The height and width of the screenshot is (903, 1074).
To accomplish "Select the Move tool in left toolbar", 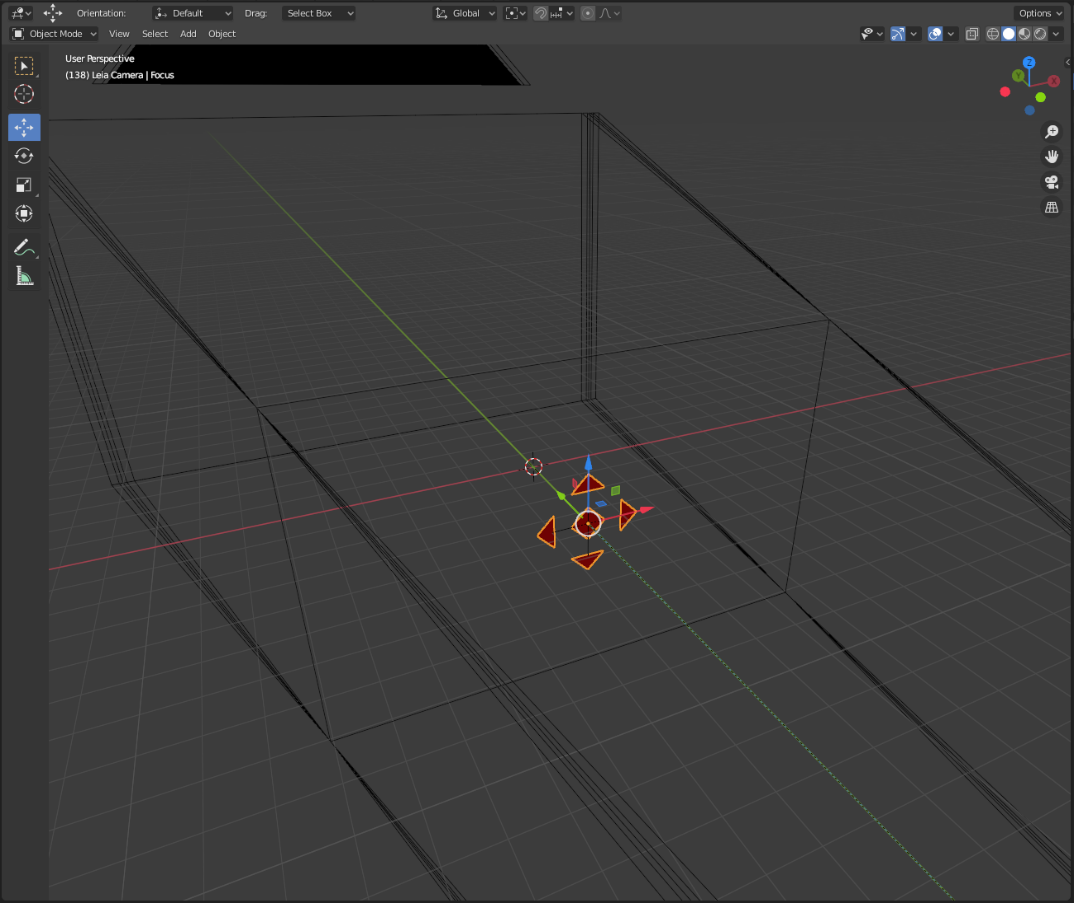I will click(x=24, y=127).
